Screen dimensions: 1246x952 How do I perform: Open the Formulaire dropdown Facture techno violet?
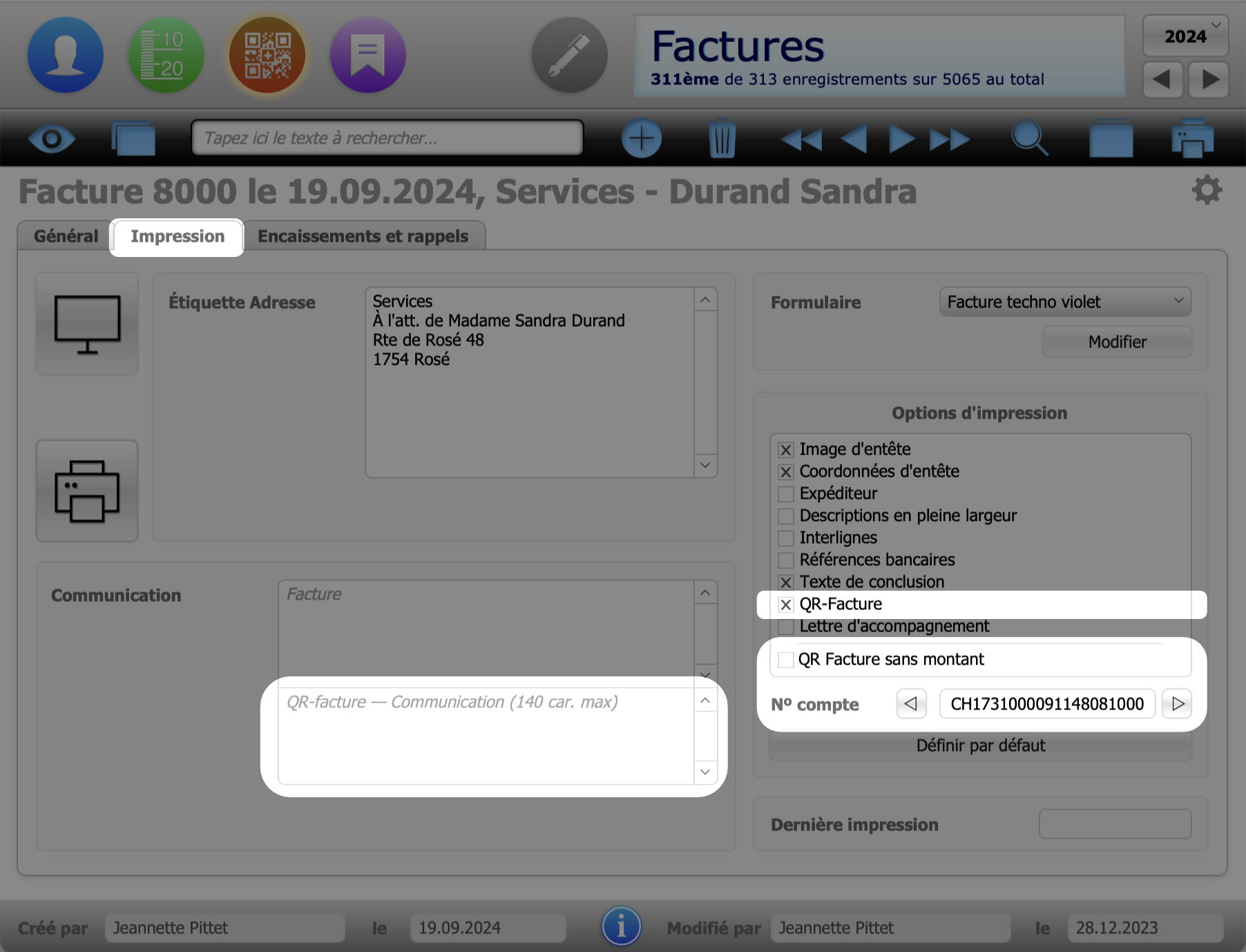pos(1064,302)
